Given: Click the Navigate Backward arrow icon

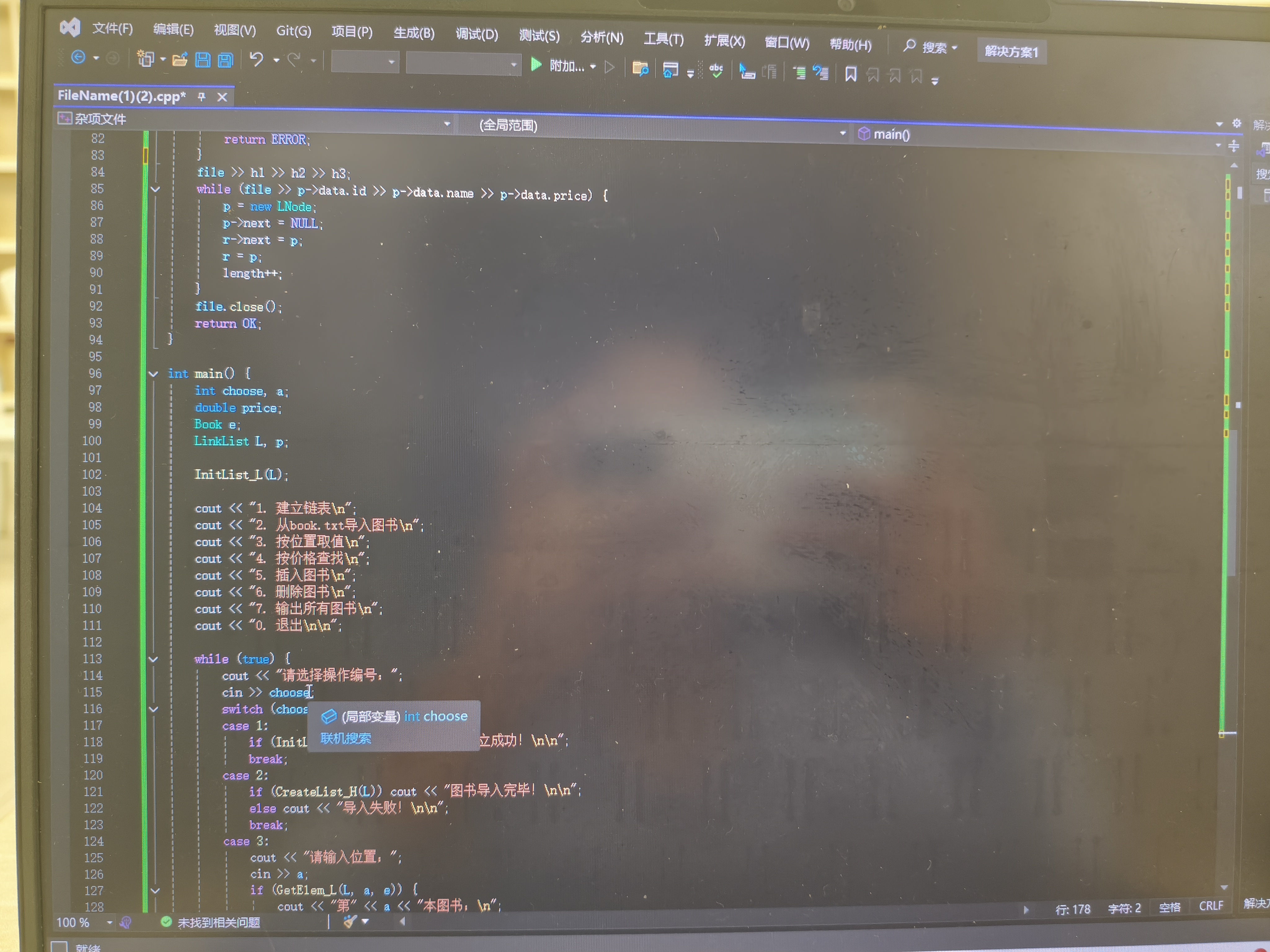Looking at the screenshot, I should (78, 57).
